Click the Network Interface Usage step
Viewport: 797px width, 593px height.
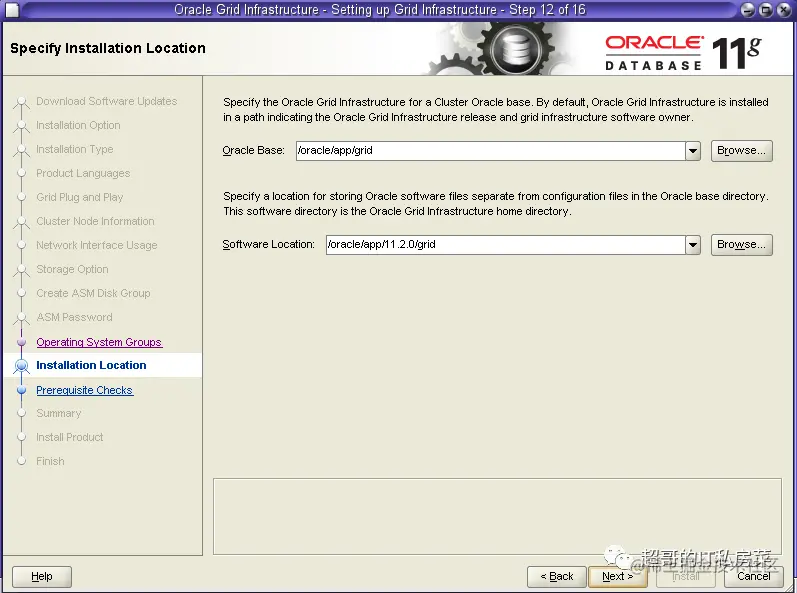coord(97,245)
